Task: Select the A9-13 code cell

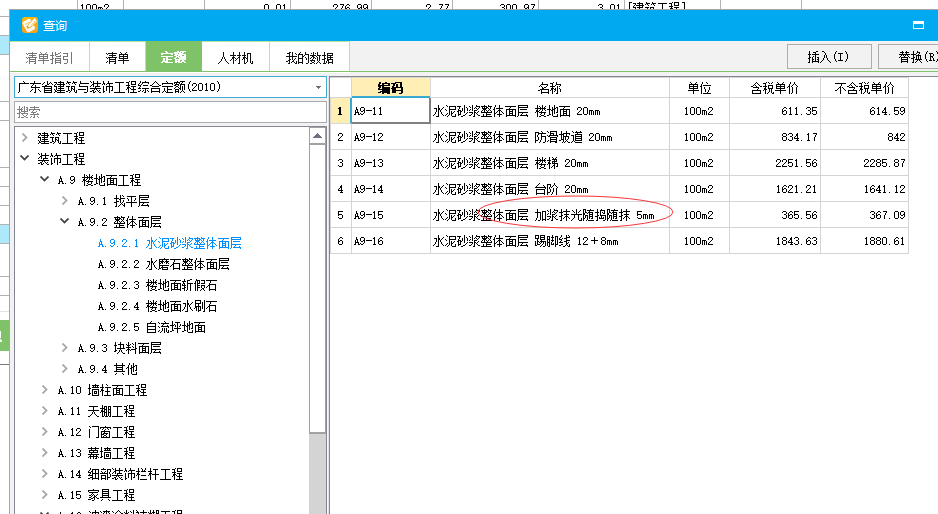Action: click(x=391, y=163)
